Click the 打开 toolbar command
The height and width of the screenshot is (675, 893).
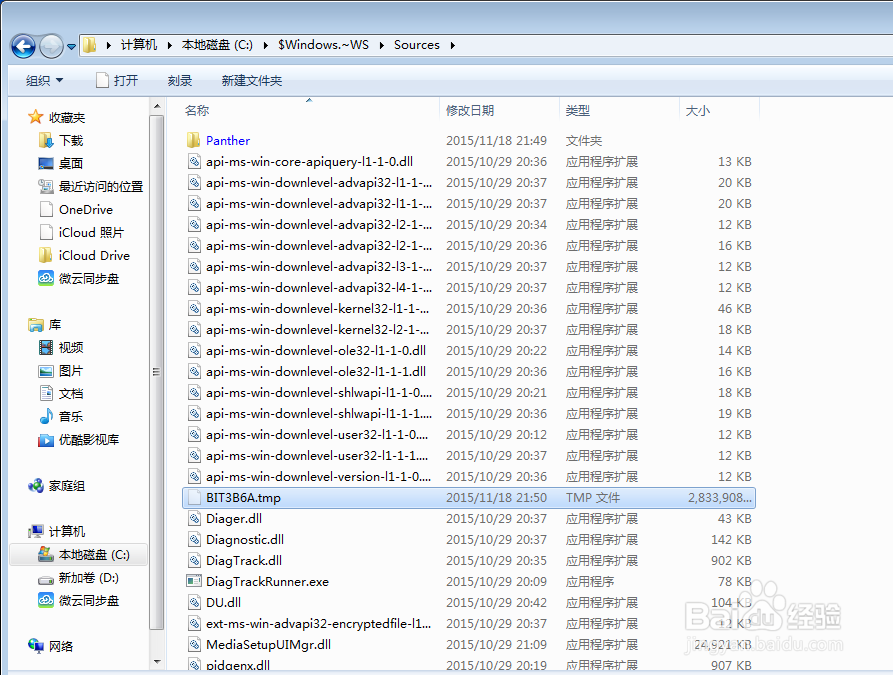click(x=127, y=80)
